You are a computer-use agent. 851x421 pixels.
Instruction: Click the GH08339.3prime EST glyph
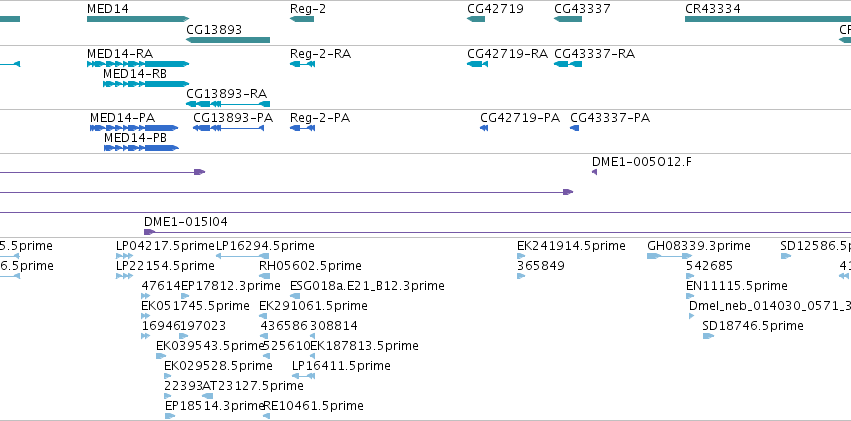(669, 256)
